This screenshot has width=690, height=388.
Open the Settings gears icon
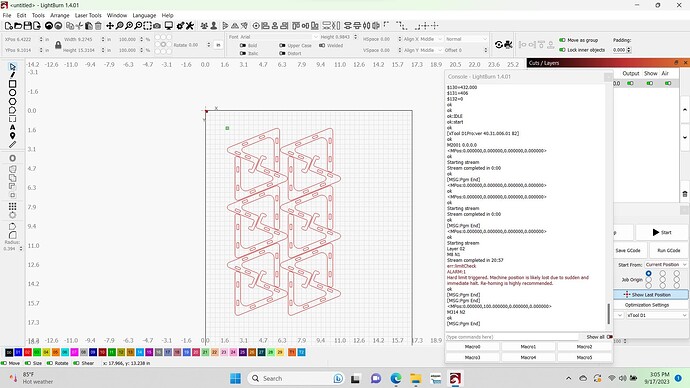pyautogui.click(x=180, y=26)
